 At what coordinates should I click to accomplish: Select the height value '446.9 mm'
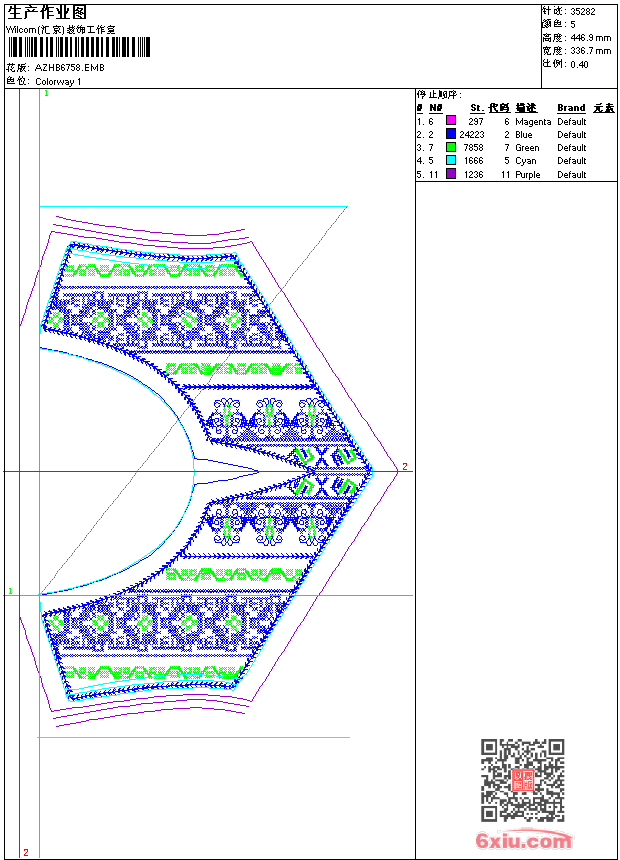591,38
